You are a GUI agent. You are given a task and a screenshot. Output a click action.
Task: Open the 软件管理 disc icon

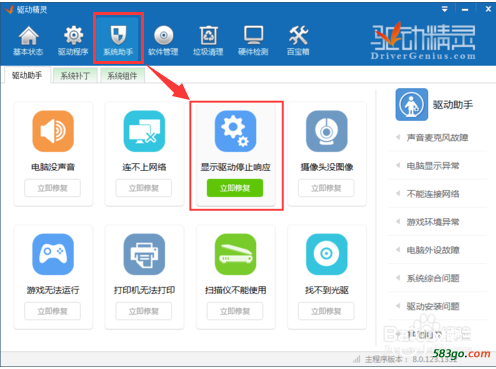pyautogui.click(x=163, y=35)
